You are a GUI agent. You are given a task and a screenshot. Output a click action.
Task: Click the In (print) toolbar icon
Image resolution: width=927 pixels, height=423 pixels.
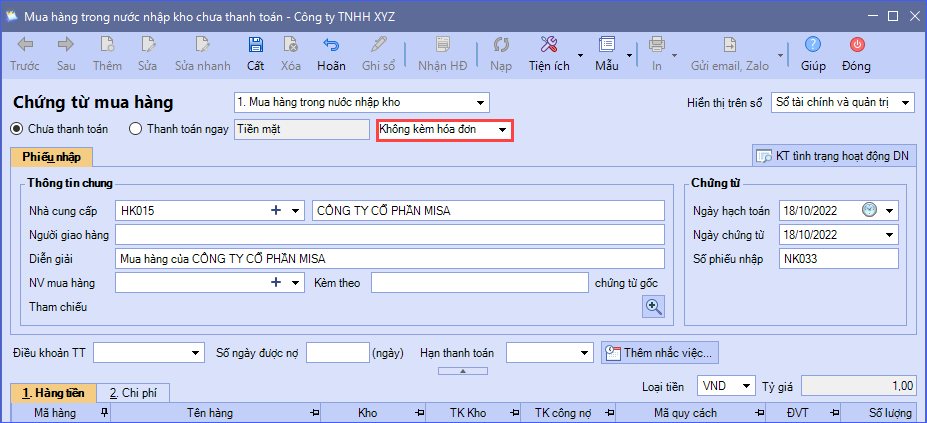[x=656, y=44]
